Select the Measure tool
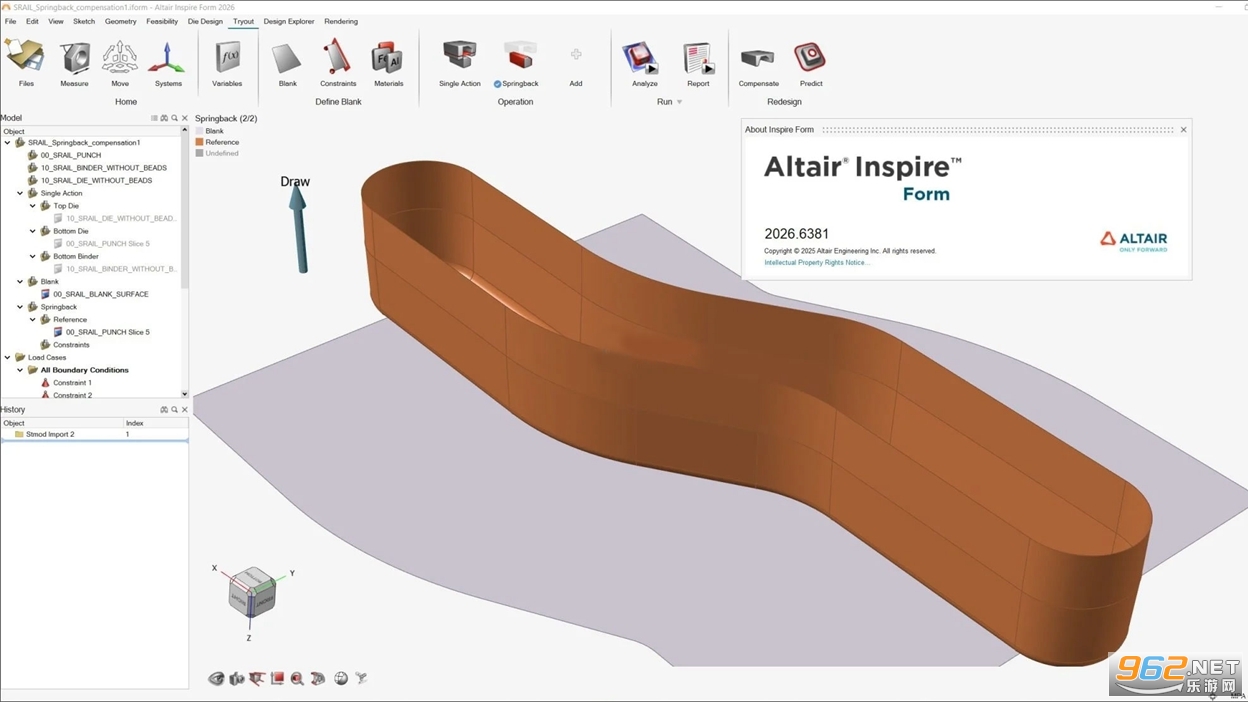Screen dimensions: 1248x702 point(74,57)
